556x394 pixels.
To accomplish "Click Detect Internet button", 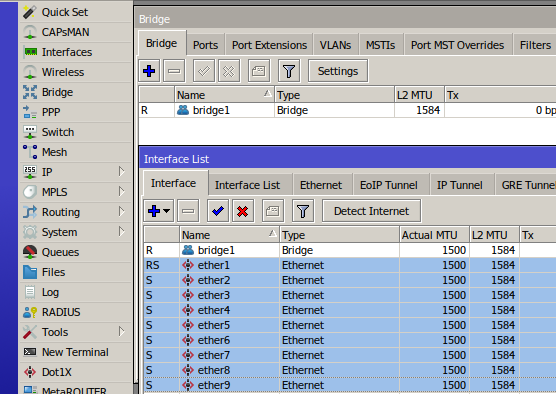I will pyautogui.click(x=372, y=211).
